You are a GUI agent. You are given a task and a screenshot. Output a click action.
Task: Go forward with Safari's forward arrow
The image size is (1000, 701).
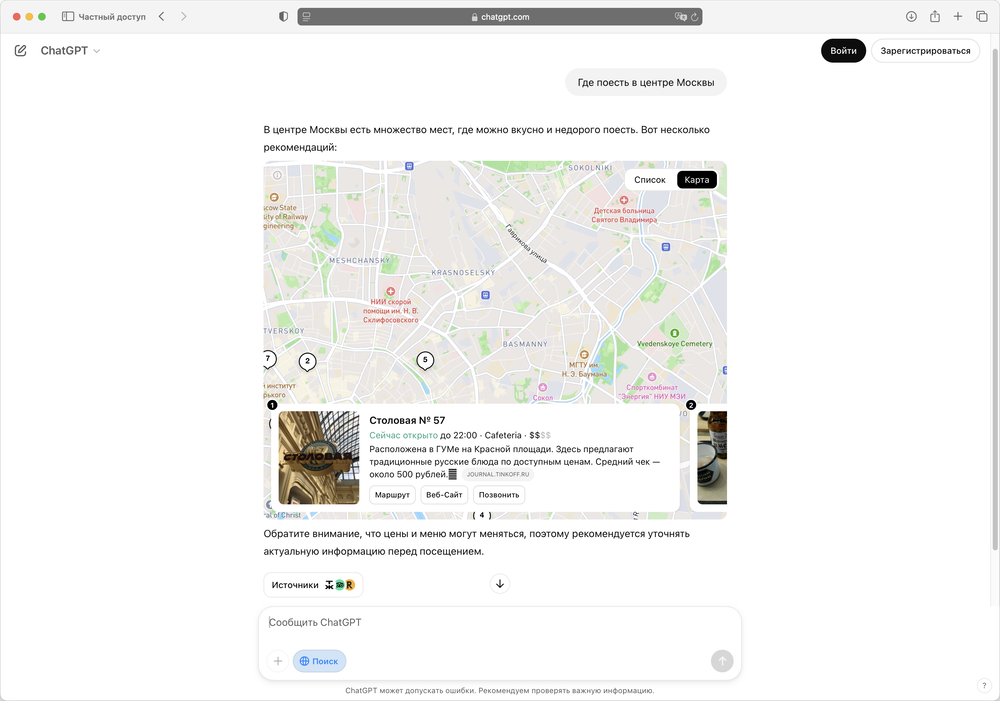point(184,17)
